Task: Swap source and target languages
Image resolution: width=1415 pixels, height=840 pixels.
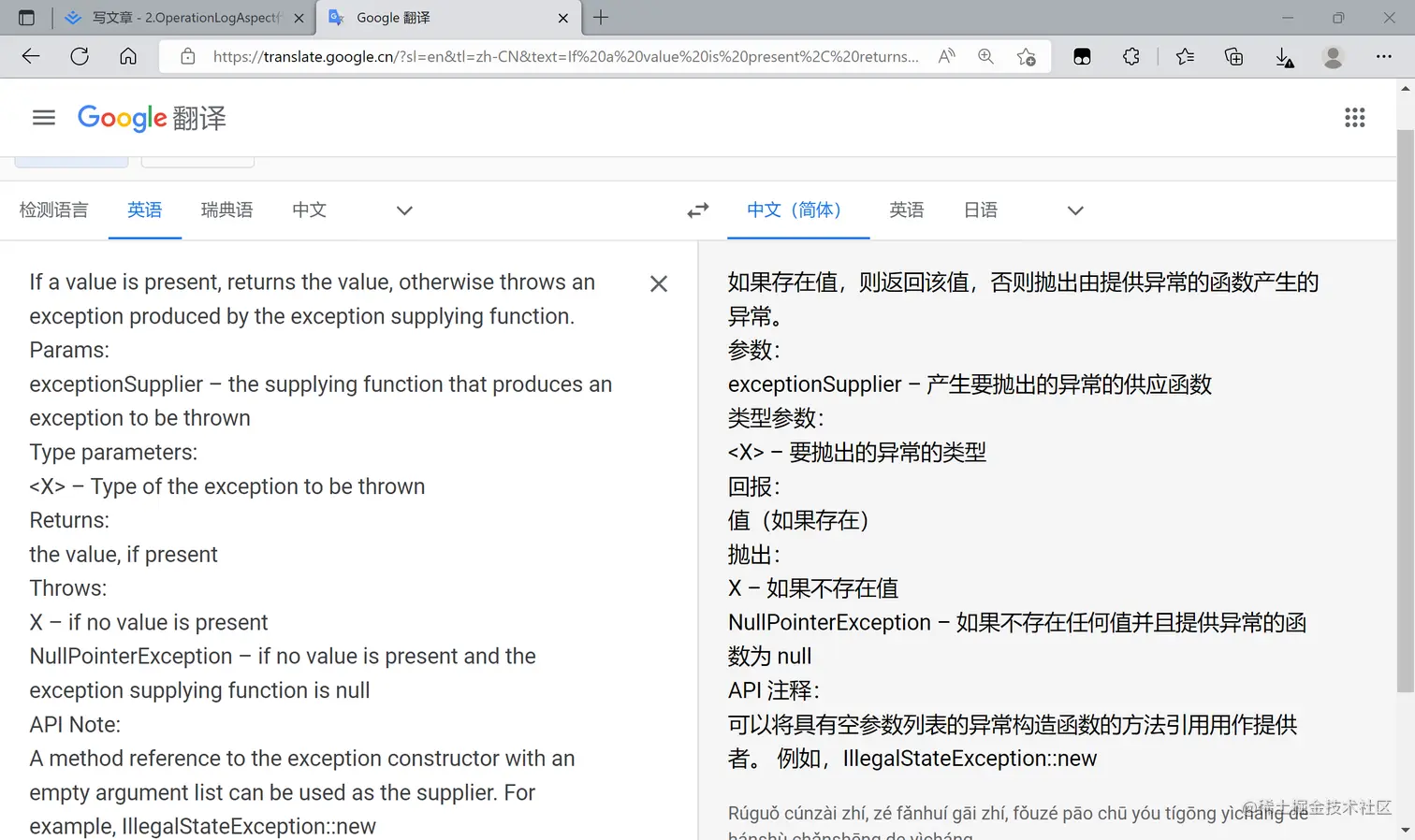Action: click(x=698, y=210)
